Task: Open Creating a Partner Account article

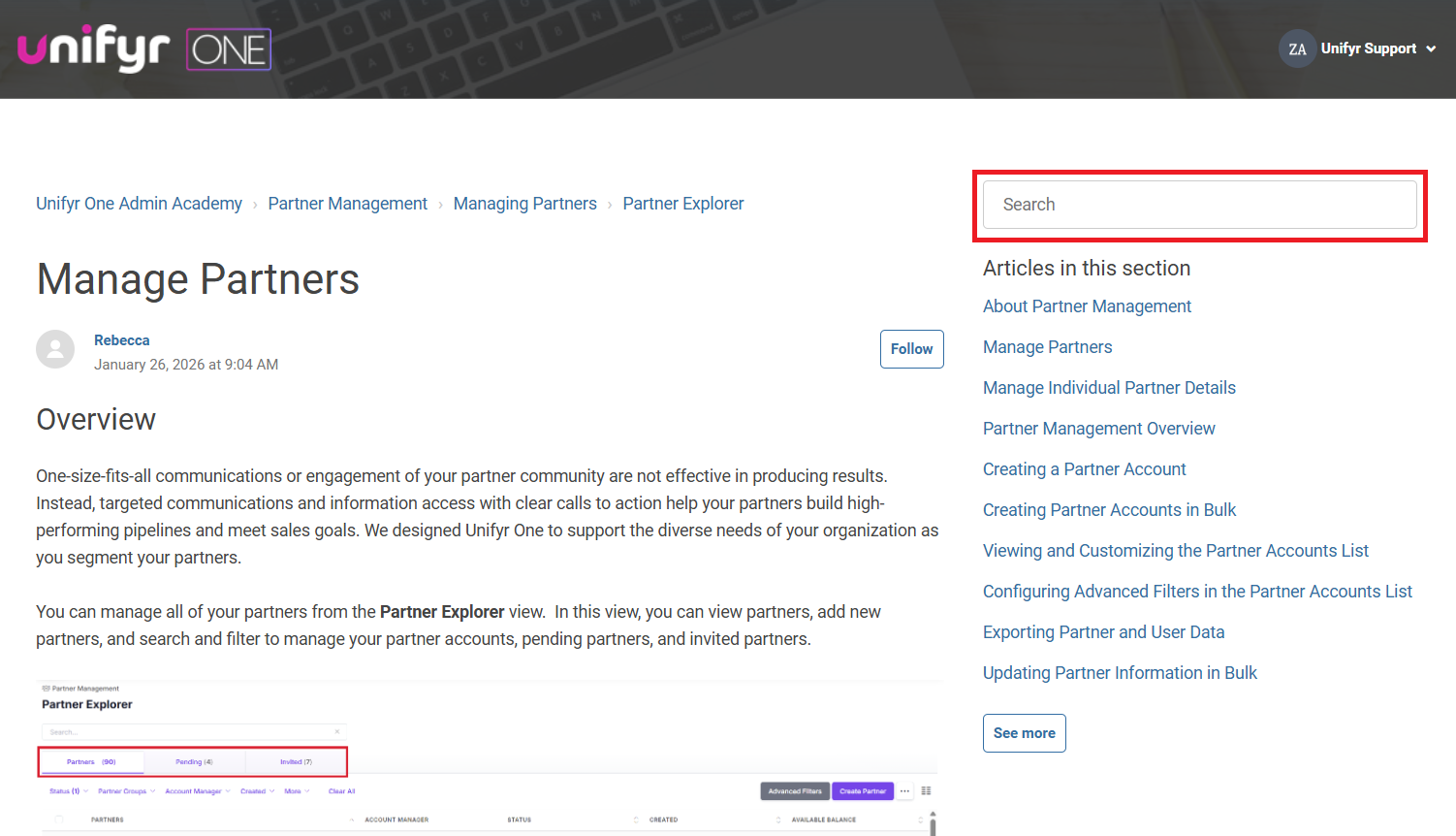Action: tap(1084, 469)
